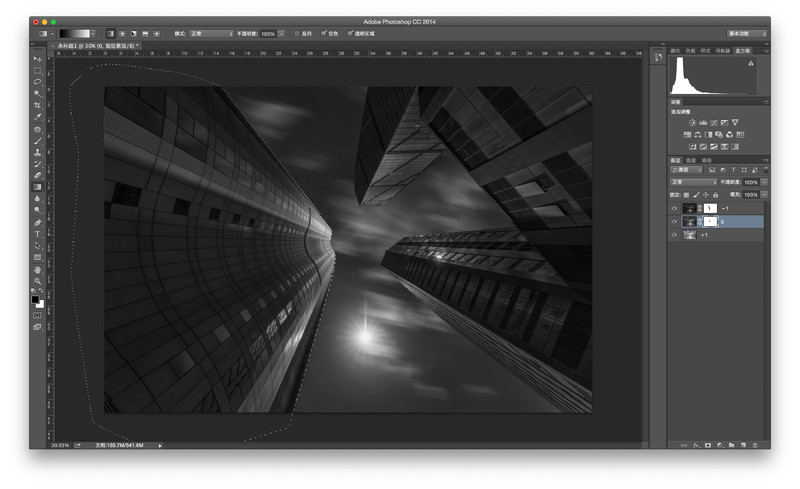Viewport: 800px width, 489px height.
Task: Open the layer filter type dropdown
Action: tap(686, 170)
